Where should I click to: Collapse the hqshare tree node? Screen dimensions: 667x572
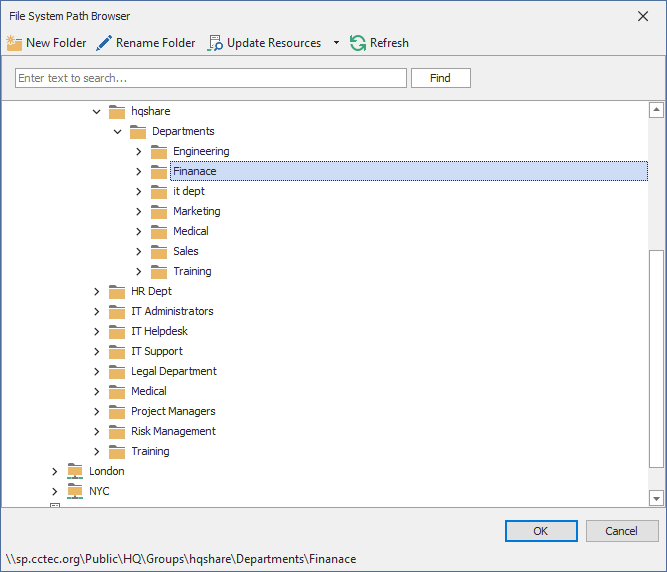tap(97, 111)
